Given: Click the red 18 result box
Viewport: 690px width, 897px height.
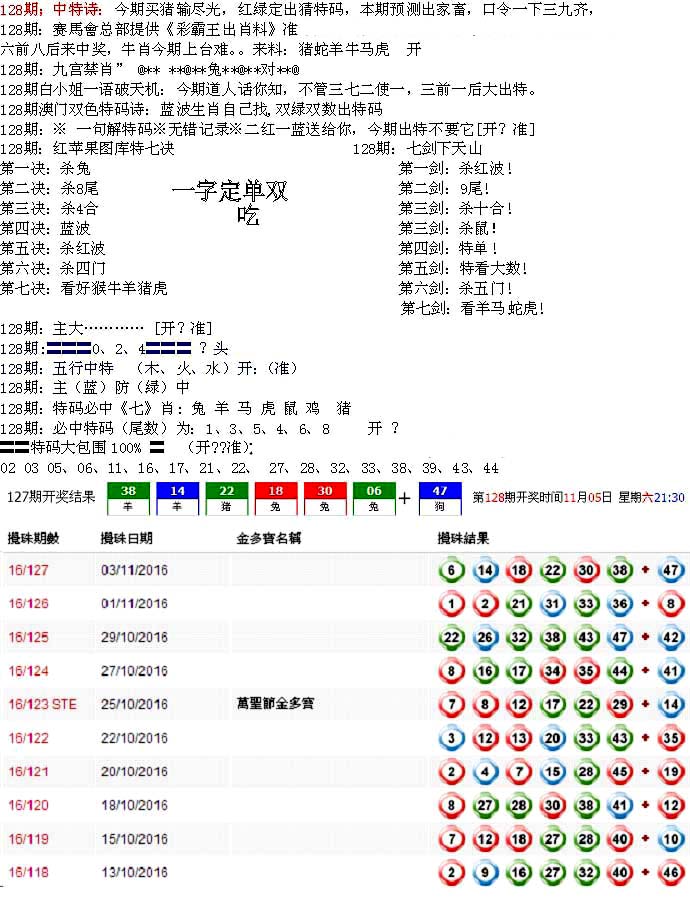Looking at the screenshot, I should pyautogui.click(x=276, y=498).
